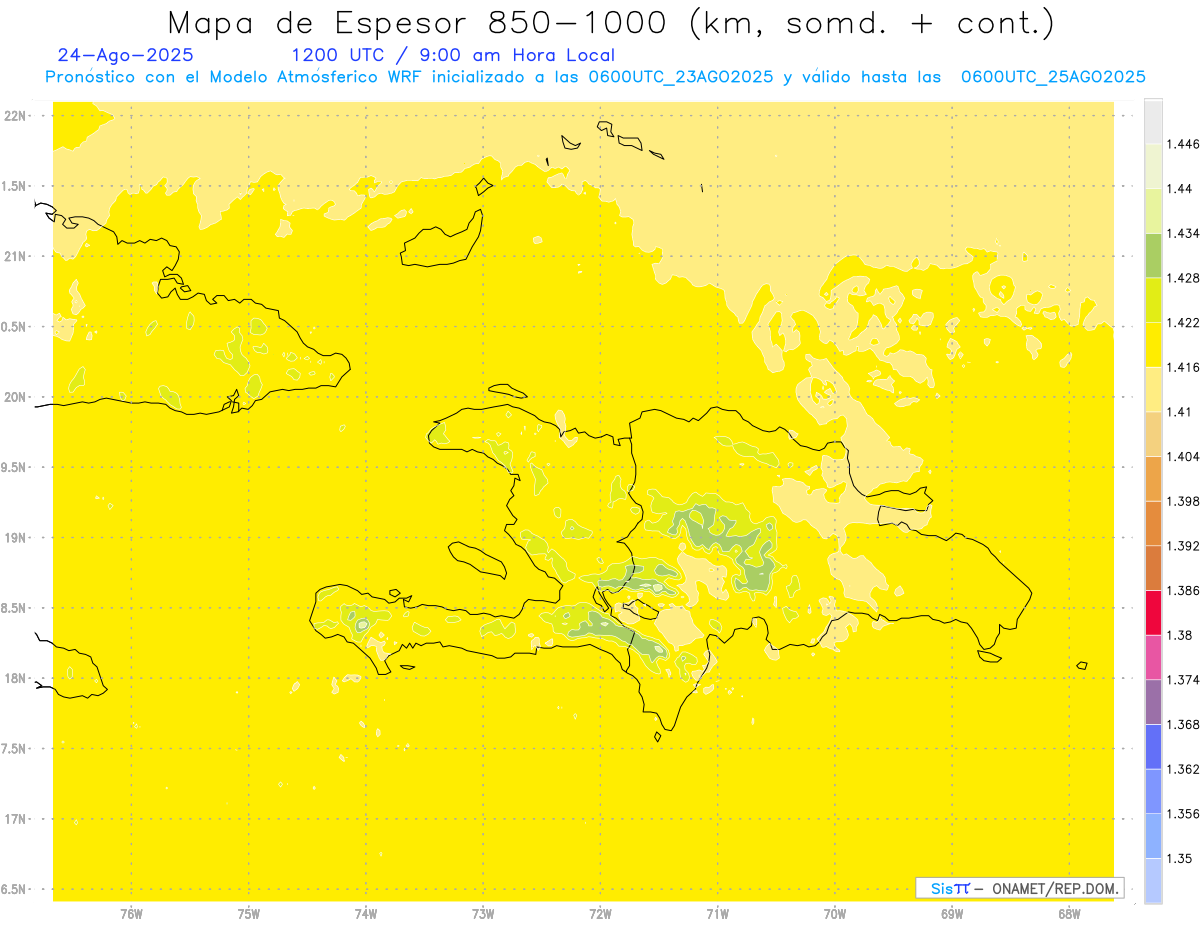Select the legend value '1.362'
Viewport: 1200px width, 927px height.
(x=1185, y=769)
